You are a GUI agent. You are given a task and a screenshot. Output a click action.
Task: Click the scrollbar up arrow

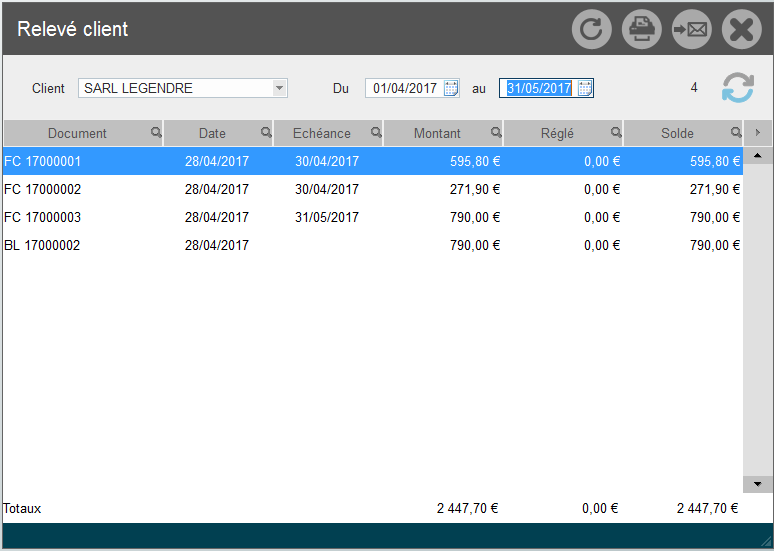757,156
